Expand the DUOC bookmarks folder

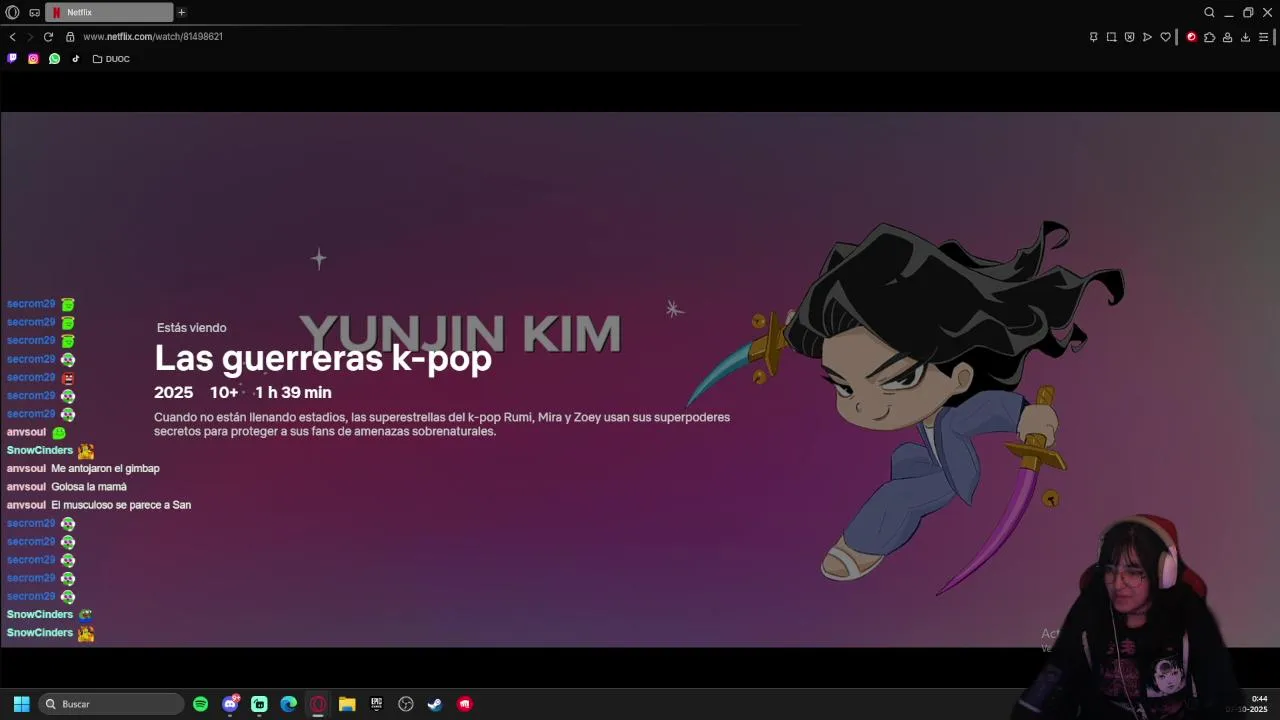click(111, 59)
